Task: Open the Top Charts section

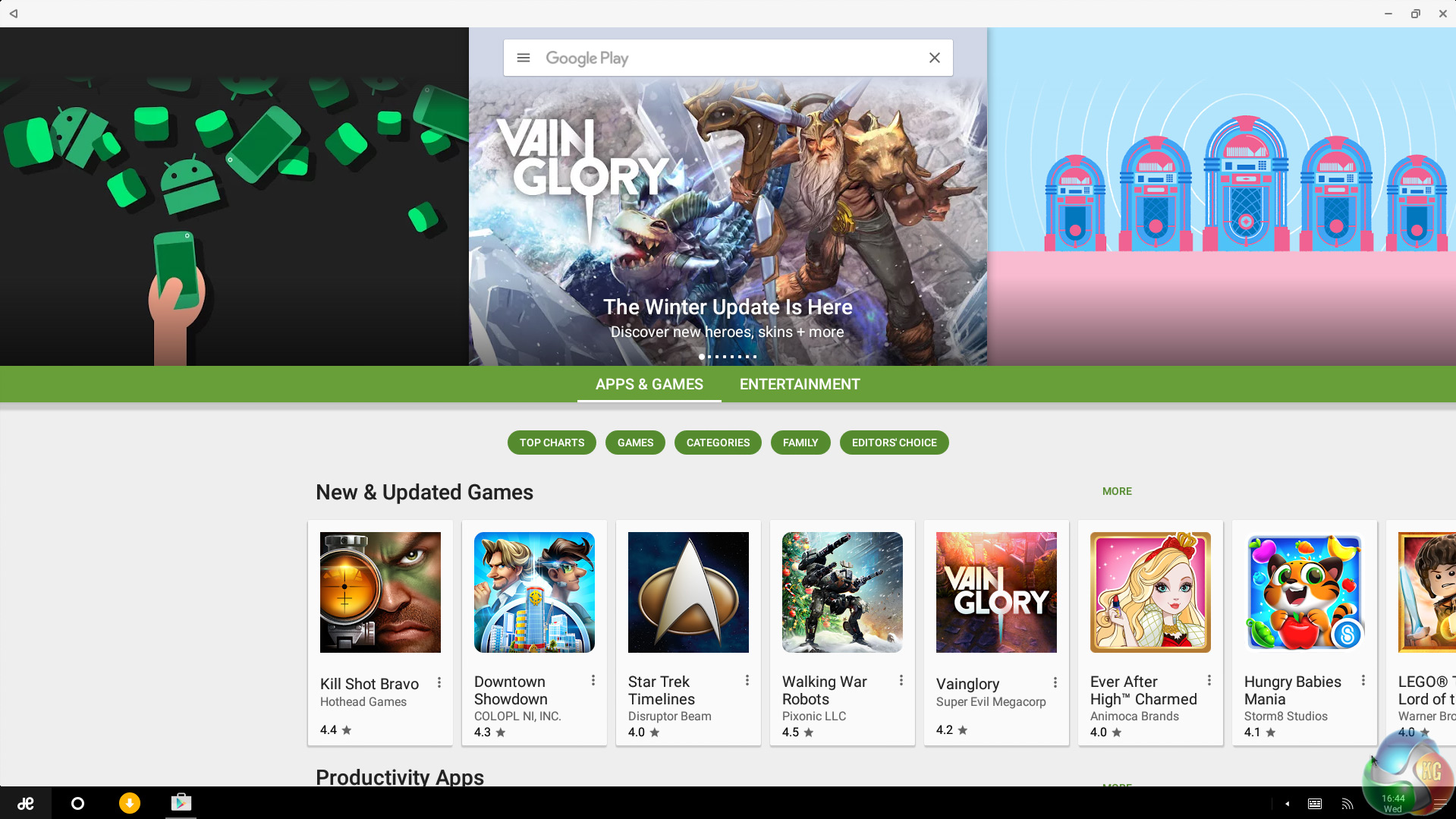Action: tap(552, 443)
